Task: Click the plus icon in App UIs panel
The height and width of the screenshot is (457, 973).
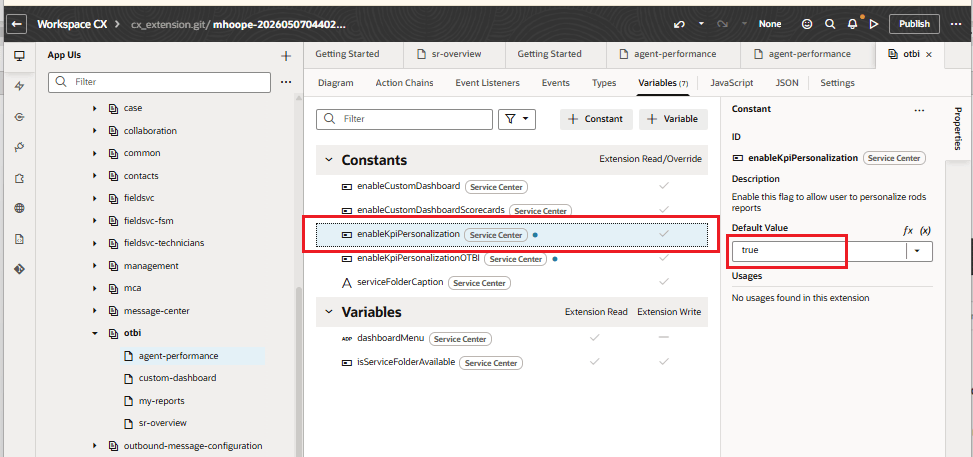Action: (x=286, y=57)
